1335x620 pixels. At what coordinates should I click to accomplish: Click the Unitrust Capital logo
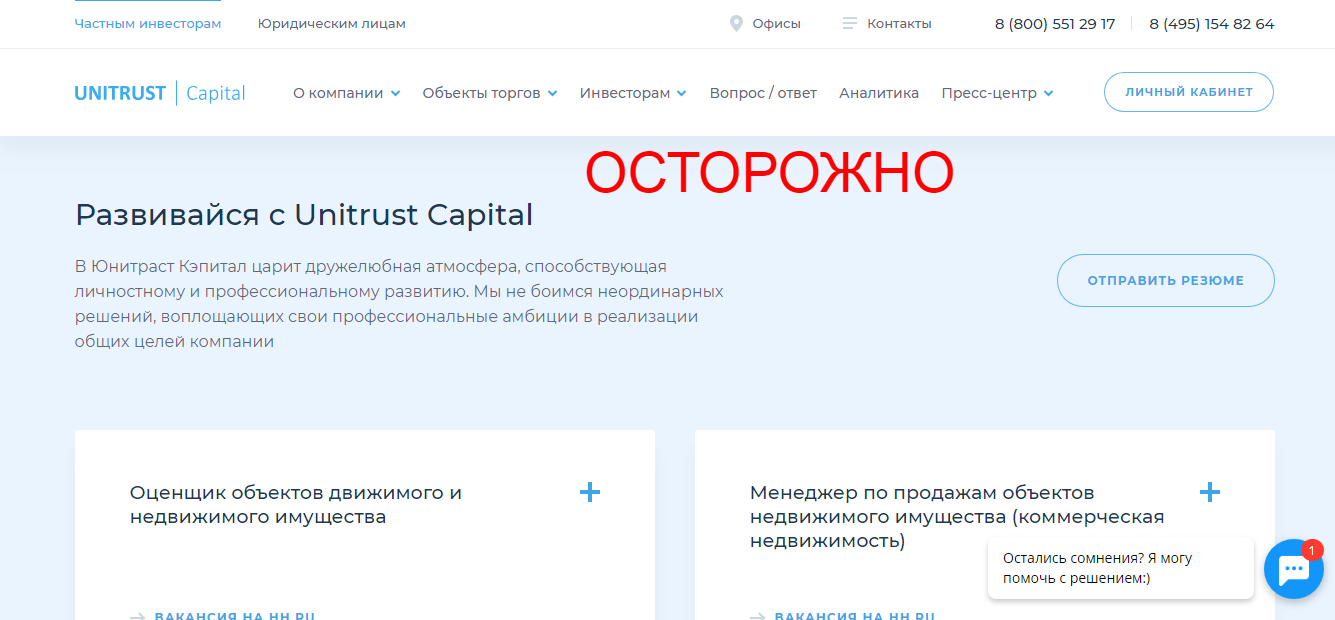(160, 93)
